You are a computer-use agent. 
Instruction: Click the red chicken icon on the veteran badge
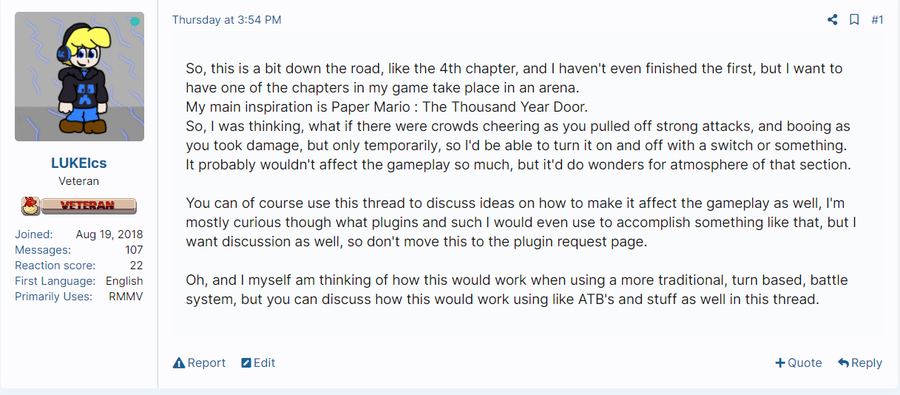(29, 206)
